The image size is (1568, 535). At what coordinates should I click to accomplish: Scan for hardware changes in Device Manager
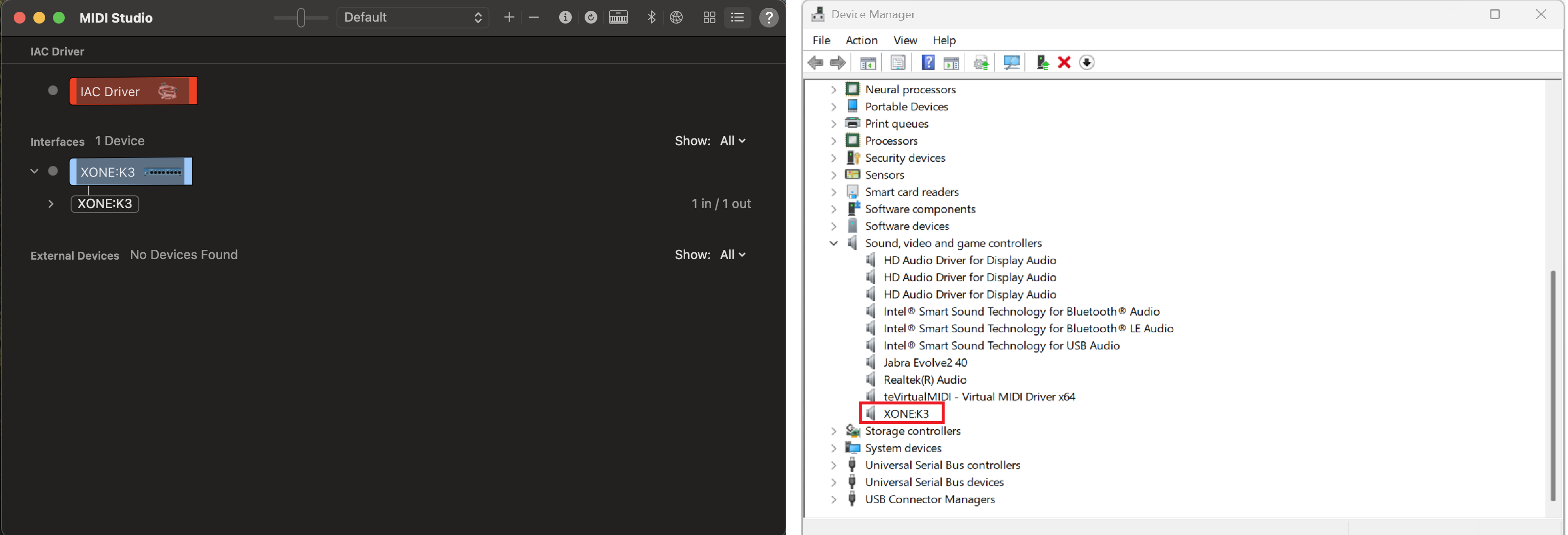(x=1012, y=62)
